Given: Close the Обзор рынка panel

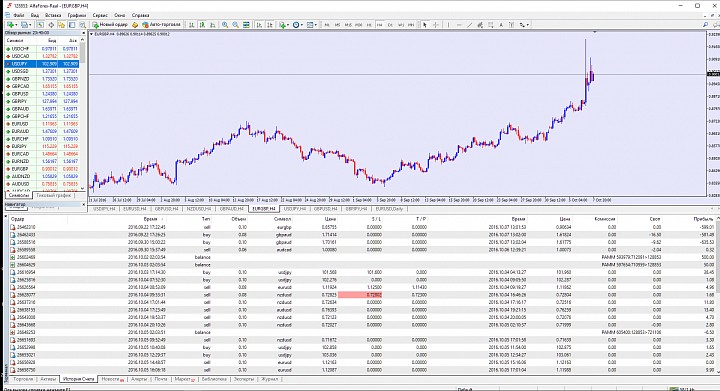Looking at the screenshot, I should click(x=84, y=33).
